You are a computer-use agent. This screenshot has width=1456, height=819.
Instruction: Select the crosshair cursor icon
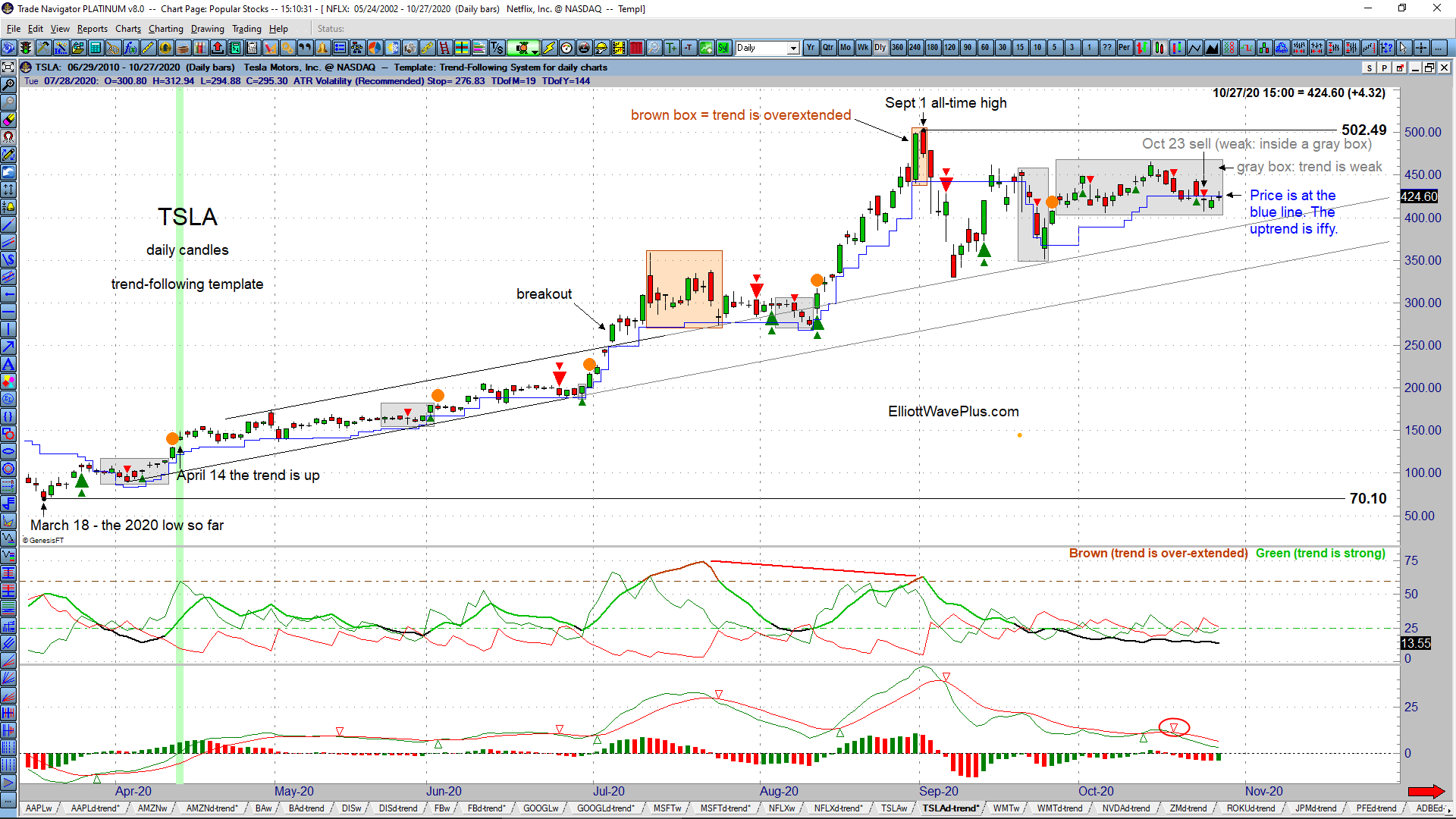1420,48
